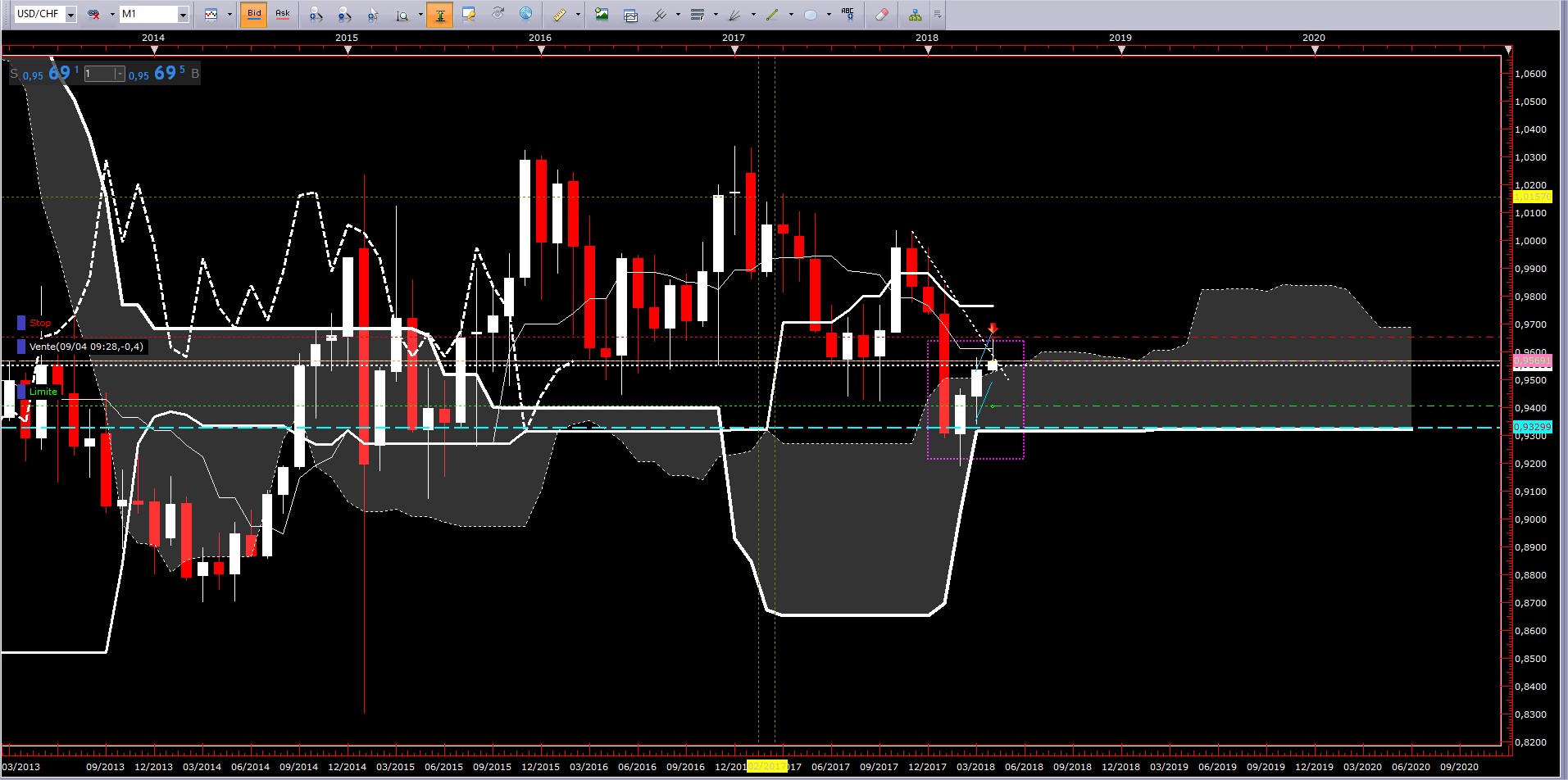The height and width of the screenshot is (780, 1568).
Task: Toggle the Bid price button
Action: (x=254, y=14)
